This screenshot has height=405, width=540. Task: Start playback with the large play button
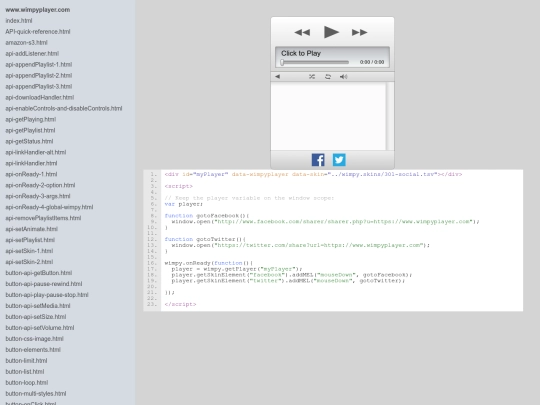(331, 32)
